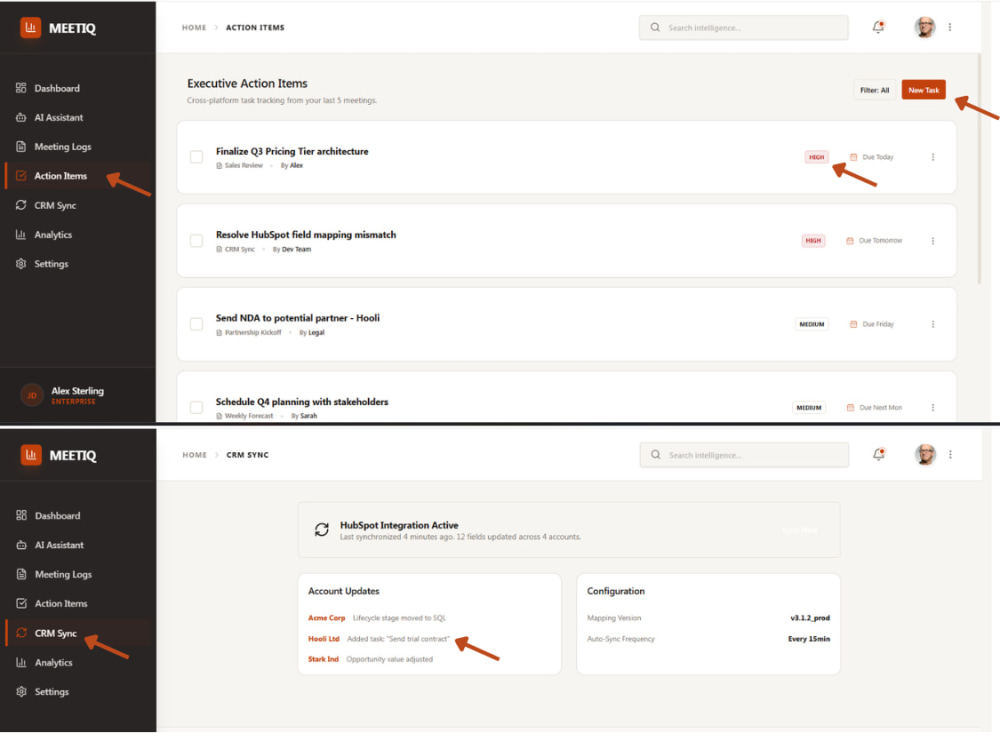Viewport: 1000px width, 749px height.
Task: Click the HIGH badge on Resolve HubSpot task
Action: tap(813, 241)
